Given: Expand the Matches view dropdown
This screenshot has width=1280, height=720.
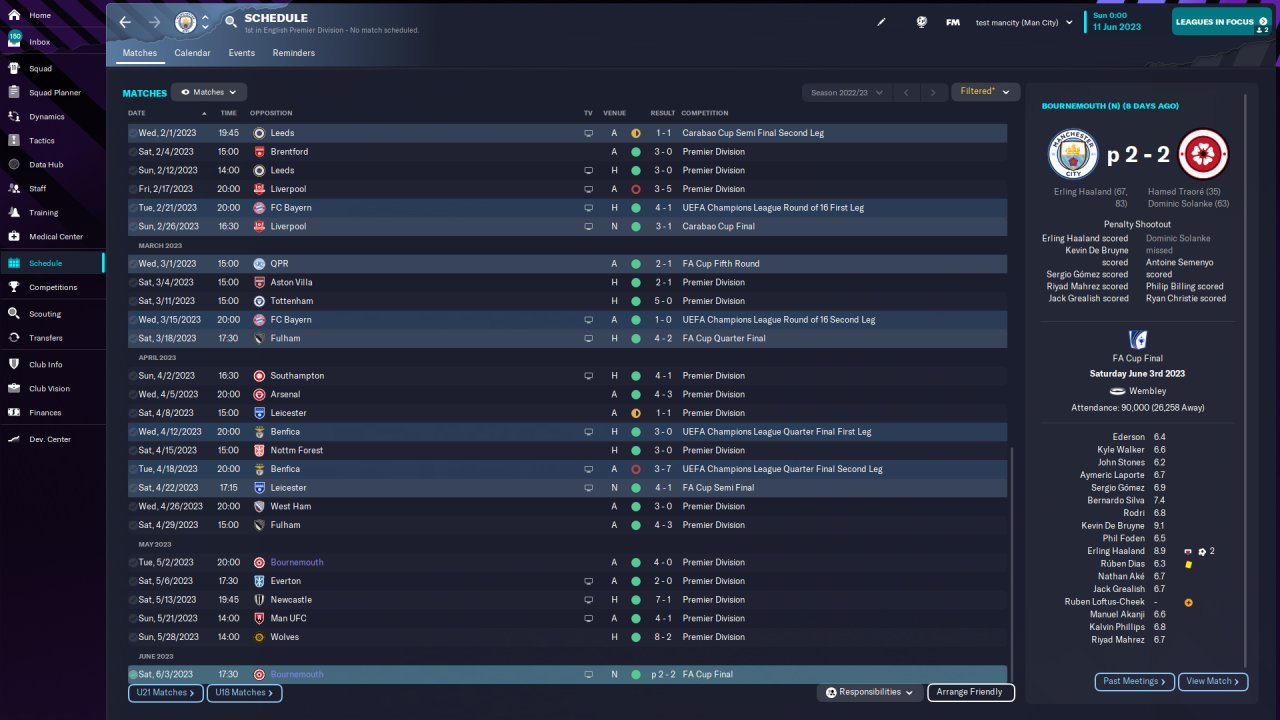Looking at the screenshot, I should coord(209,92).
